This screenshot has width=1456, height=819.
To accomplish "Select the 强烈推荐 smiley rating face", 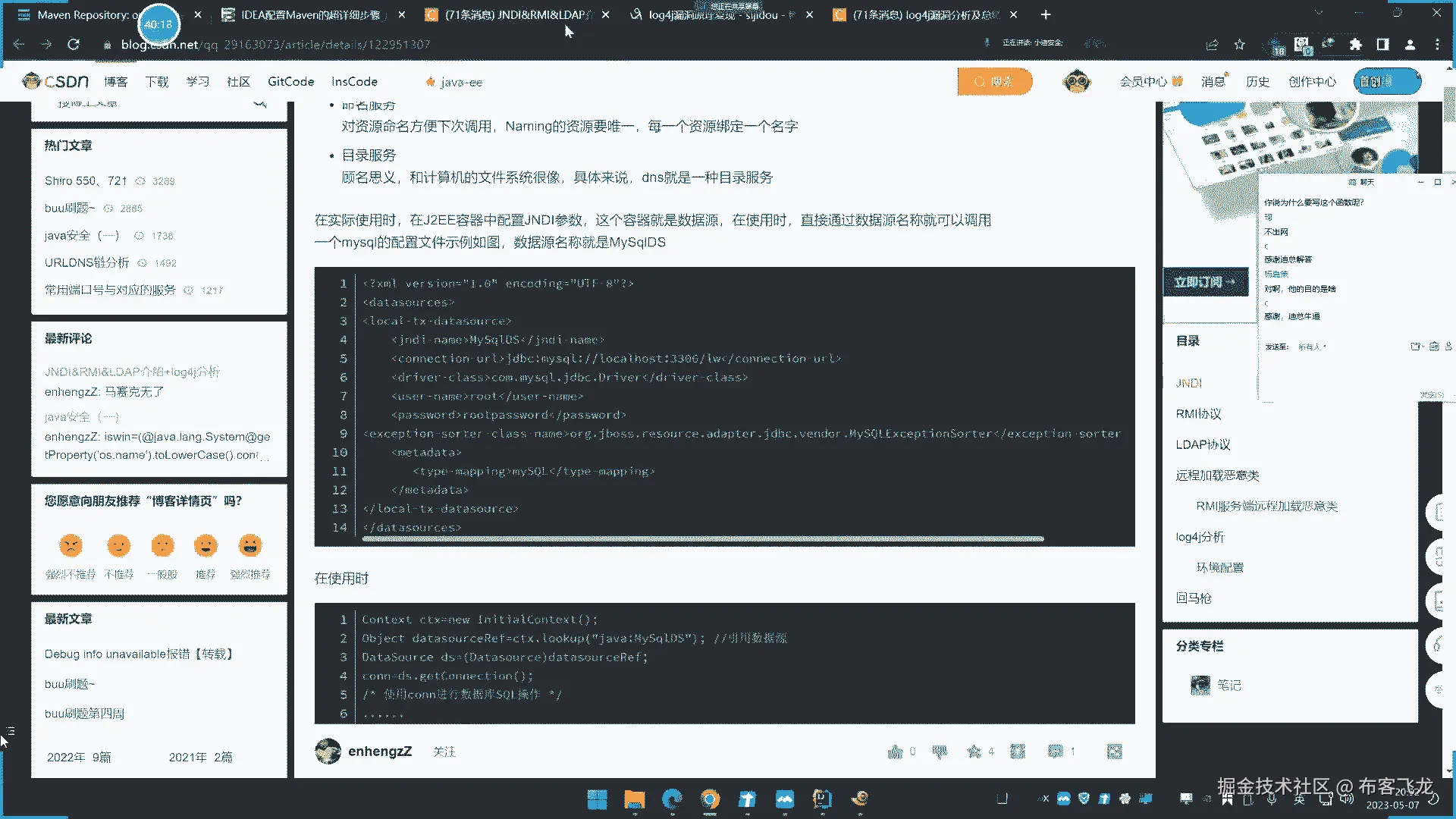I will click(250, 545).
